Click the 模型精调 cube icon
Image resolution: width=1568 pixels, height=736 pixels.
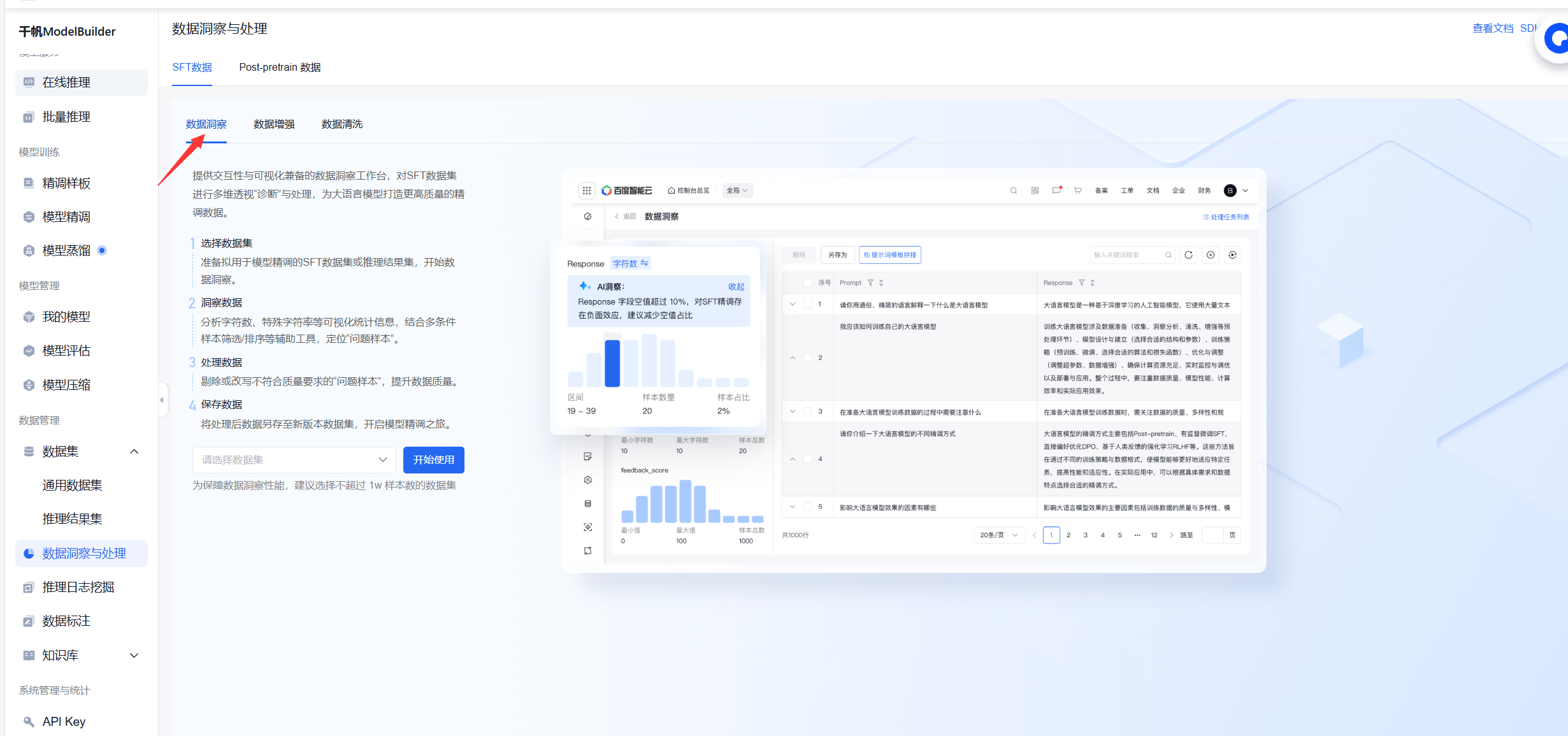click(x=29, y=217)
